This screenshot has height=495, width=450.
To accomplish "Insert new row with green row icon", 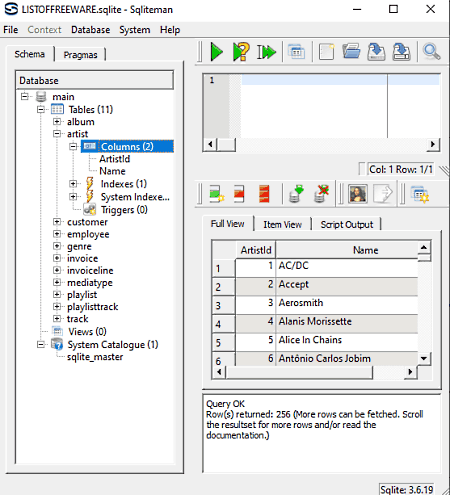I will click(217, 194).
